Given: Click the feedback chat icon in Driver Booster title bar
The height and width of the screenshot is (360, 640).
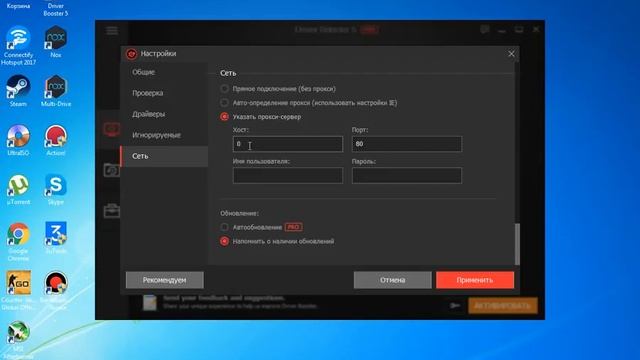Looking at the screenshot, I should 484,29.
